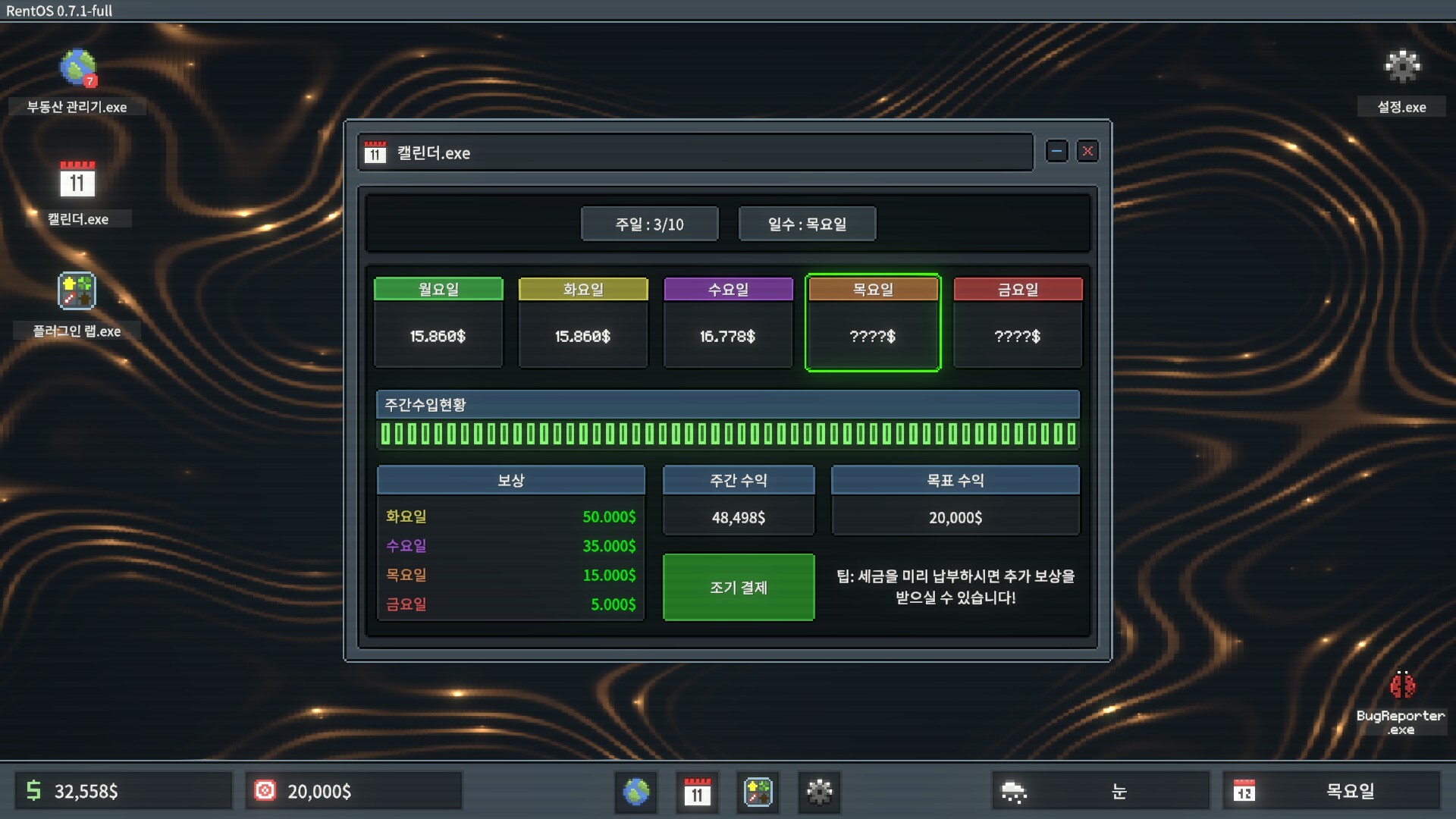This screenshot has width=1456, height=819.
Task: Open 캘린더.exe desktop icon
Action: [x=77, y=180]
